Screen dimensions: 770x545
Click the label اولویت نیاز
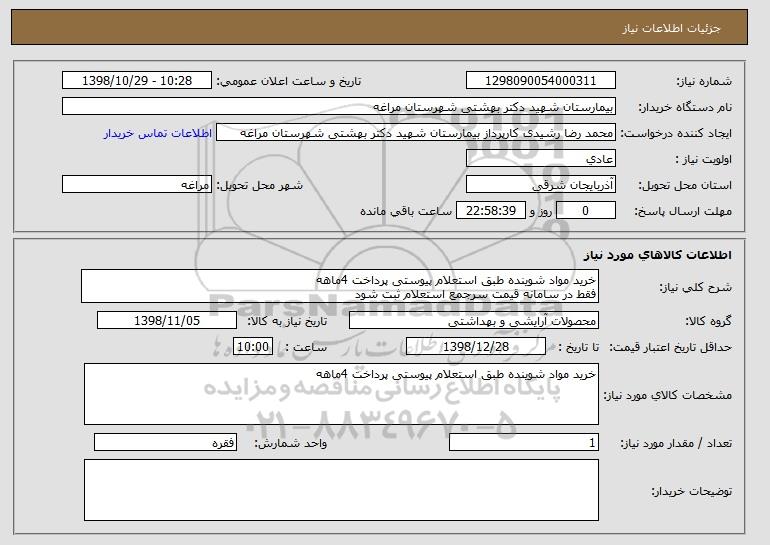click(x=703, y=159)
